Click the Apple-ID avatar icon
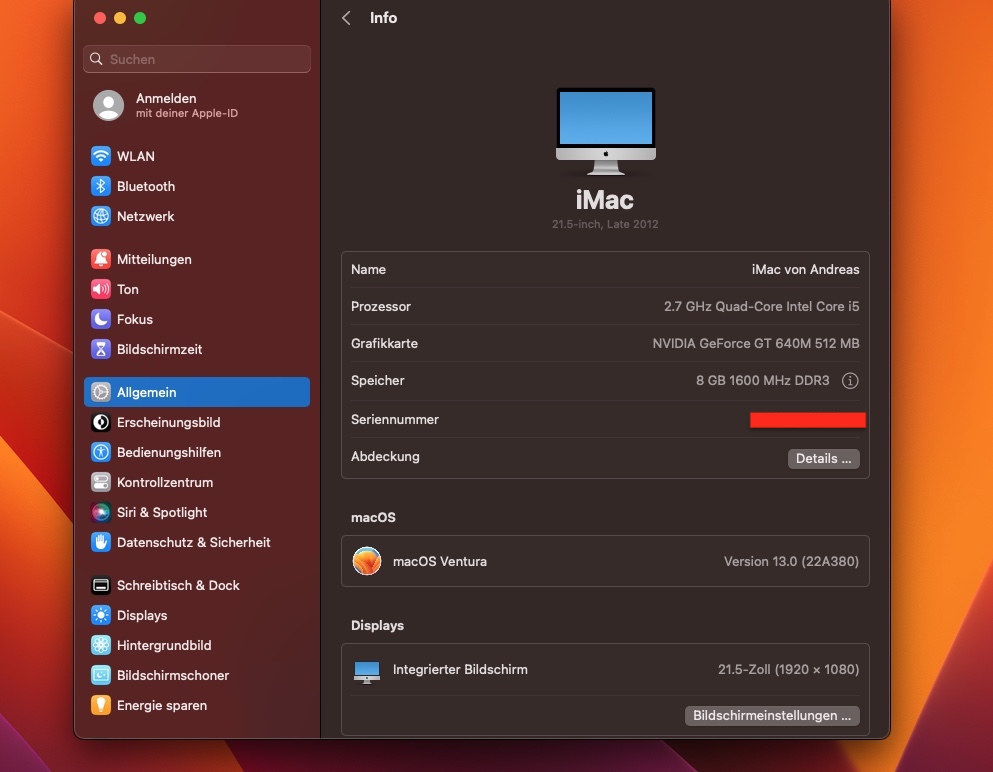The height and width of the screenshot is (772, 993). [x=108, y=105]
